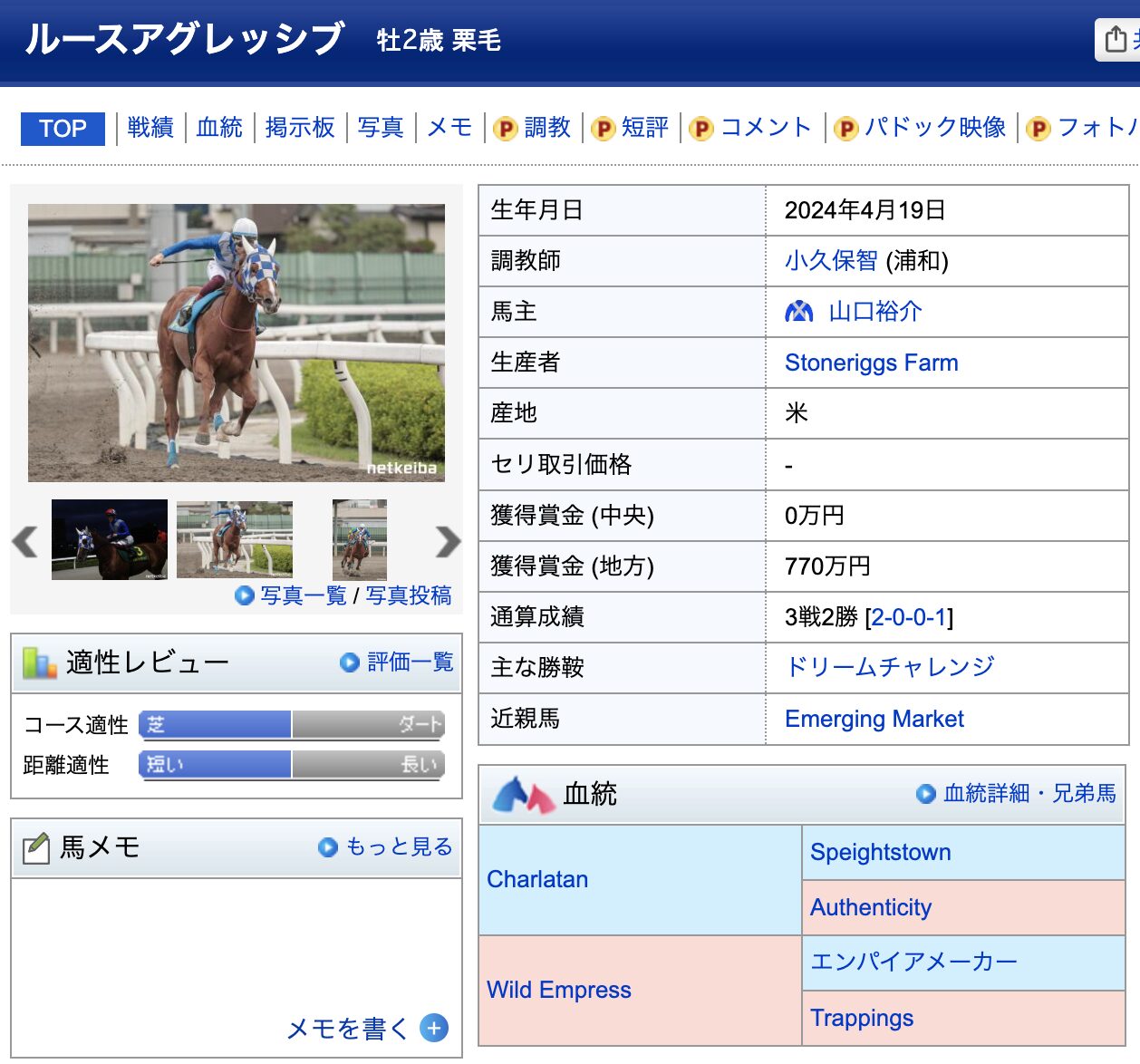This screenshot has width=1140, height=1064.
Task: Open the premium 調教 tab
Action: (547, 128)
